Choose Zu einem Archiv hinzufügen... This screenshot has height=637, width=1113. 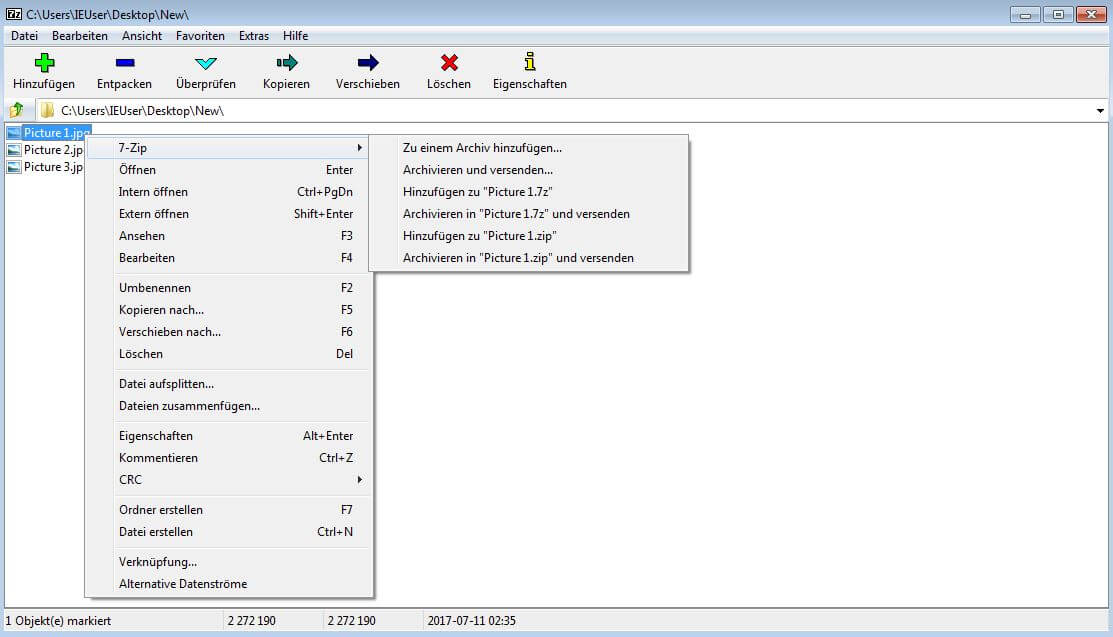point(529,148)
